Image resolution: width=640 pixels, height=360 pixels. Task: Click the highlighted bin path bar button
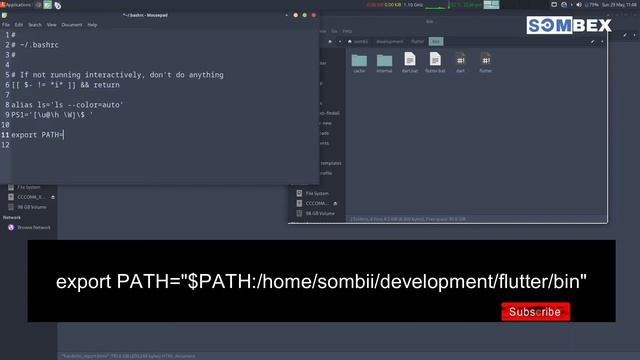[436, 42]
